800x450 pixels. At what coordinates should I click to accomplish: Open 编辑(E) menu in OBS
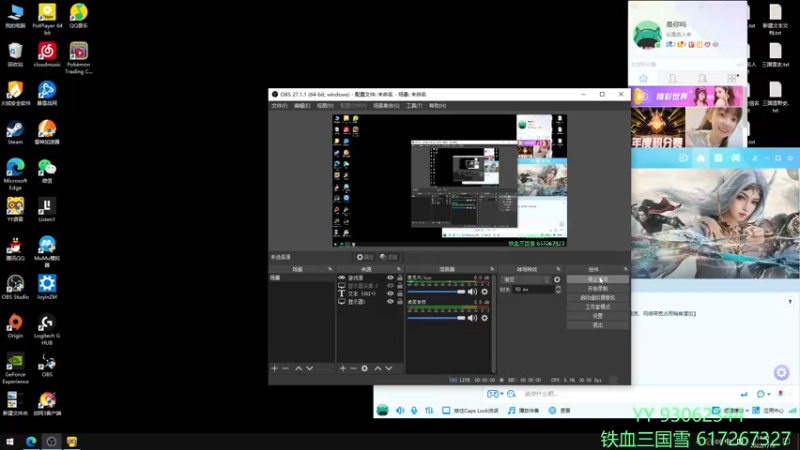[302, 106]
